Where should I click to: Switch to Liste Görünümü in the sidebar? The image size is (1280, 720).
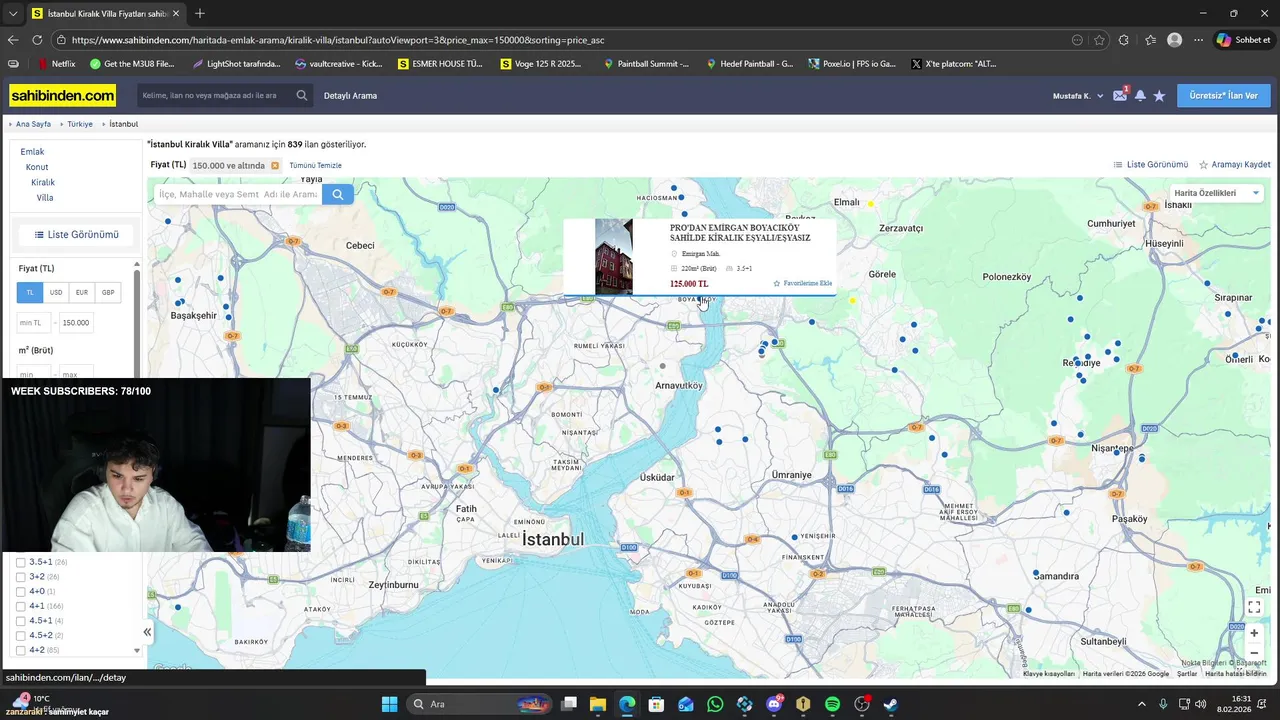[76, 235]
